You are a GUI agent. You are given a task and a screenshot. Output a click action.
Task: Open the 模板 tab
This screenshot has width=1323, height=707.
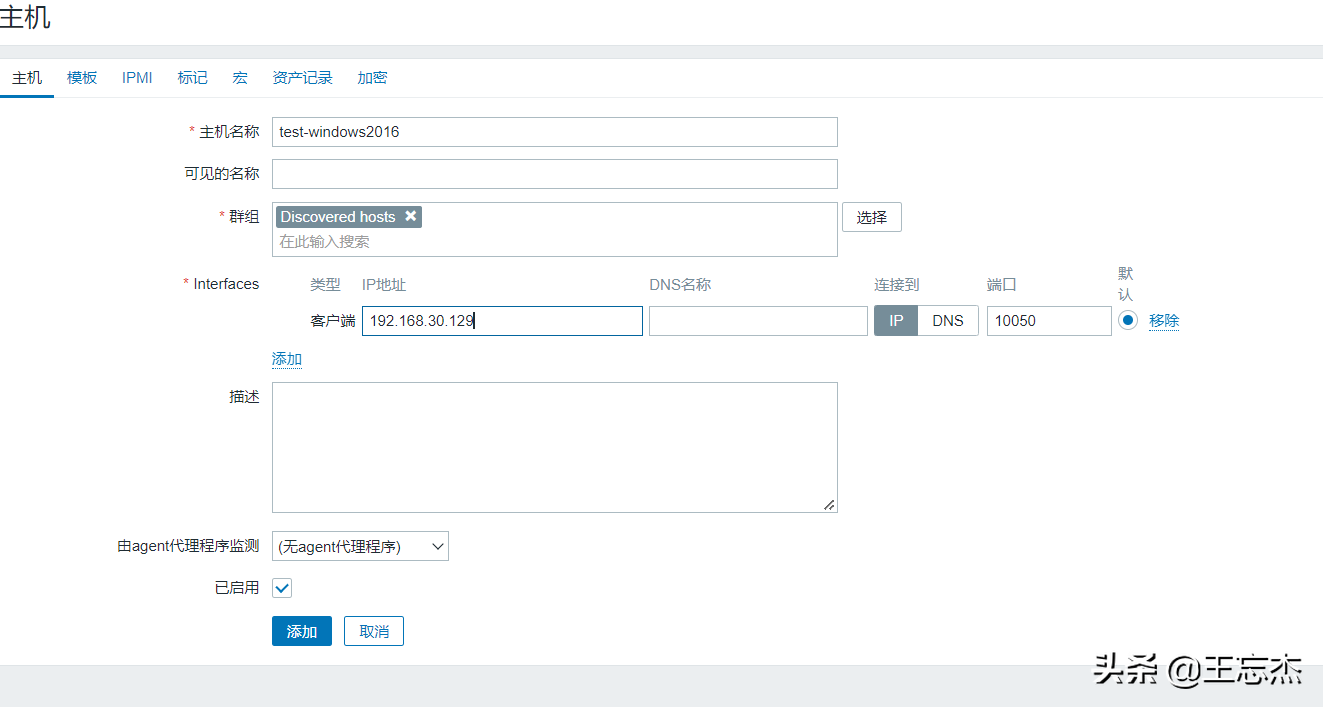(82, 77)
